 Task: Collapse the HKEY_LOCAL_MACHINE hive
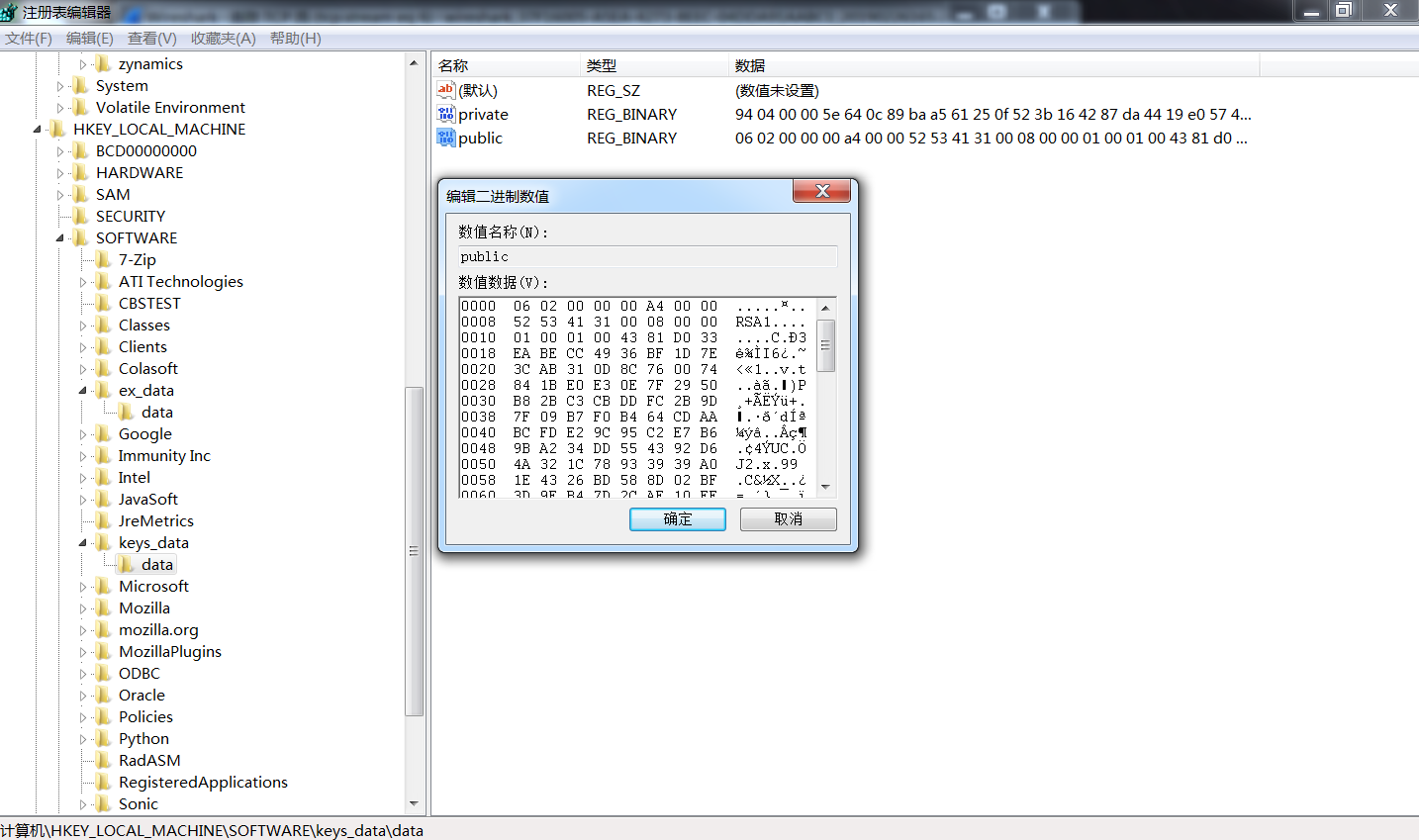(x=38, y=130)
